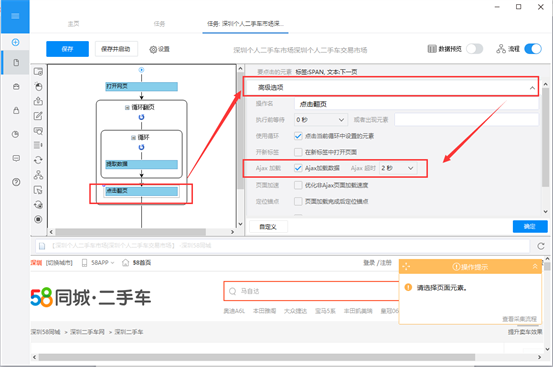Select the Open Web Page step tool
Image resolution: width=553 pixels, height=367 pixels.
[38, 72]
